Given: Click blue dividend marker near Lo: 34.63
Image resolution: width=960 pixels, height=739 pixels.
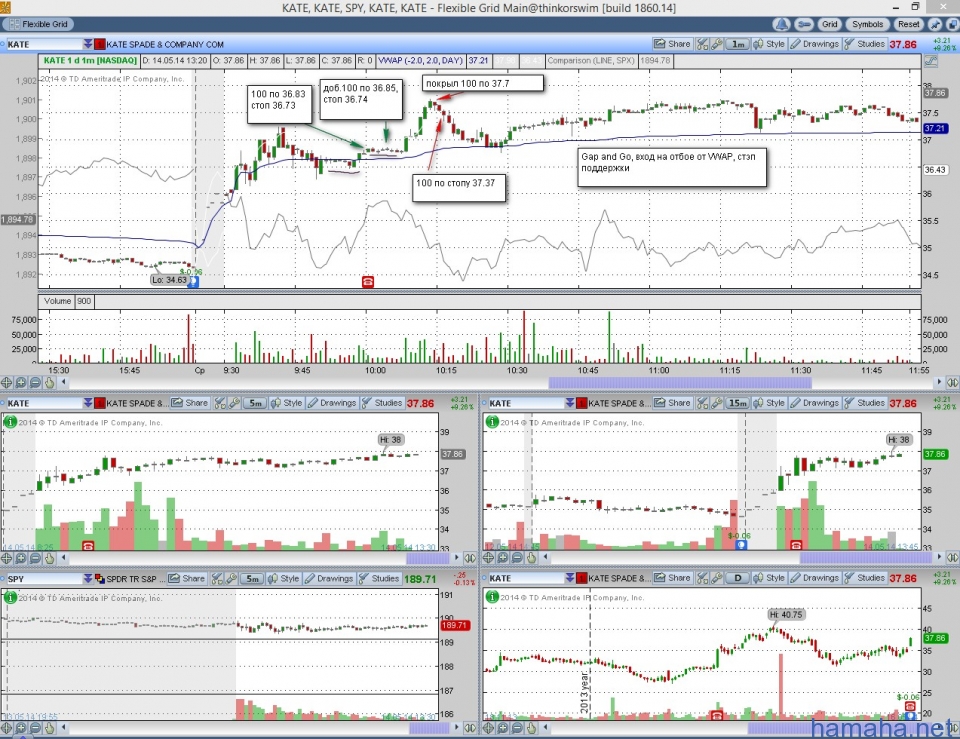Looking at the screenshot, I should coord(193,282).
